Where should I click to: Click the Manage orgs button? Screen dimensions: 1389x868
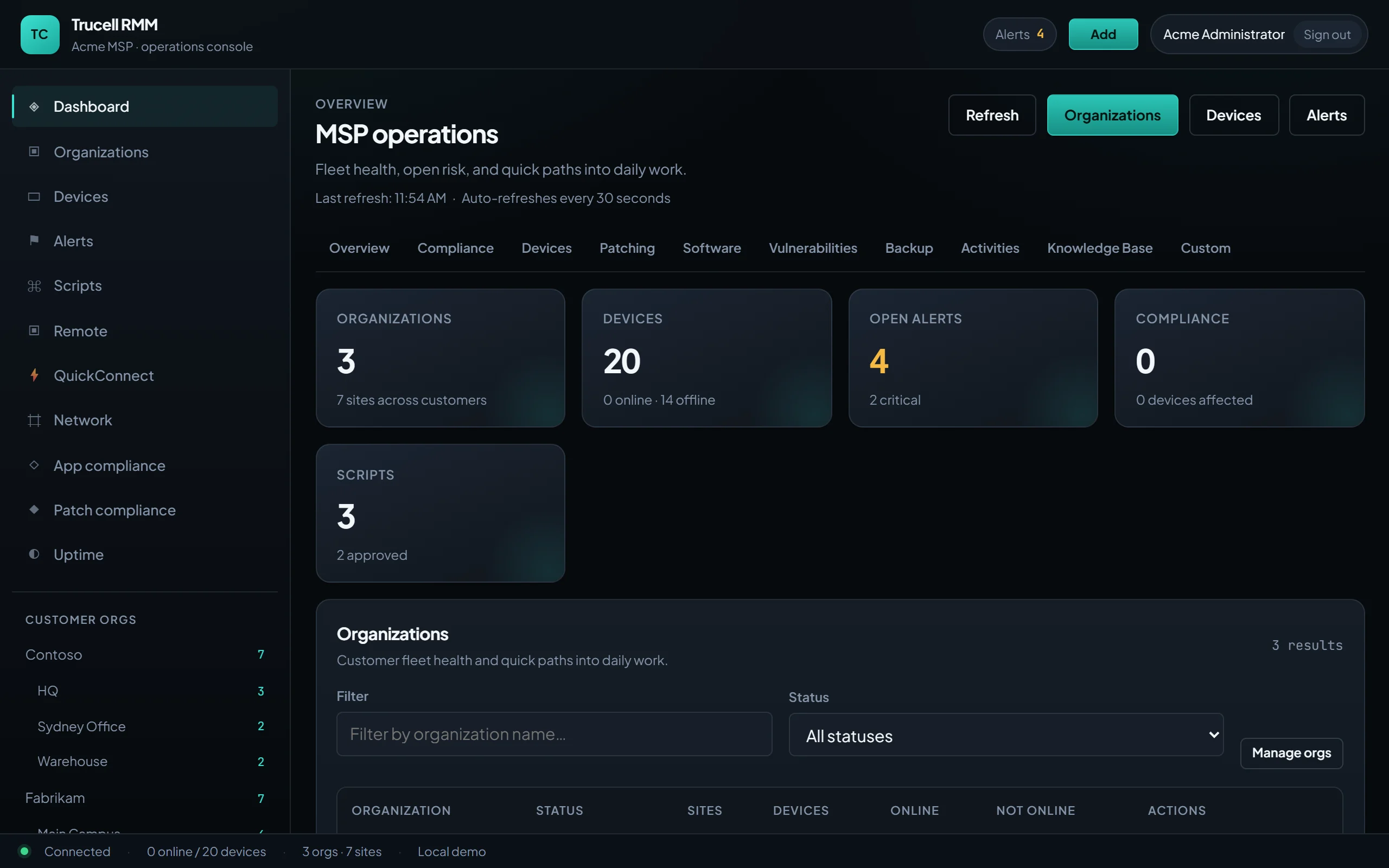(x=1291, y=753)
